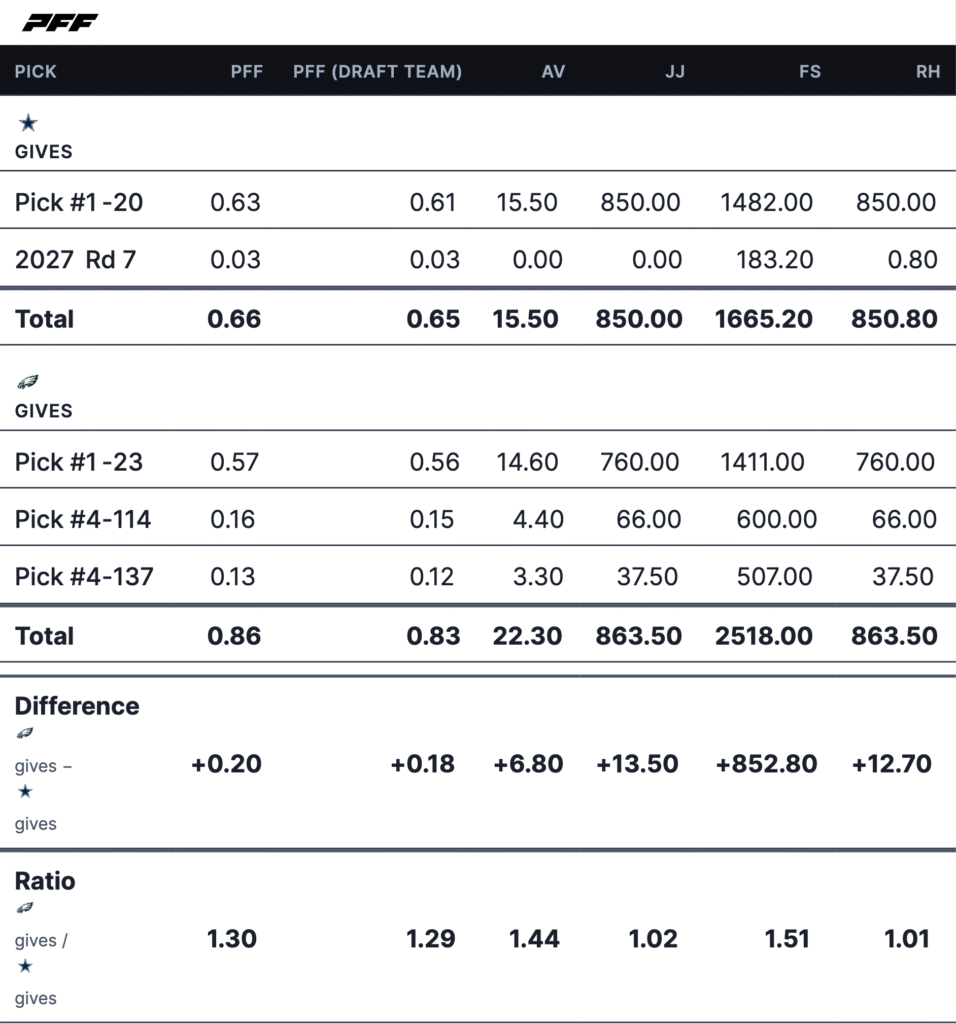Click the Ratio row heading
This screenshot has width=956, height=1024.
[45, 881]
